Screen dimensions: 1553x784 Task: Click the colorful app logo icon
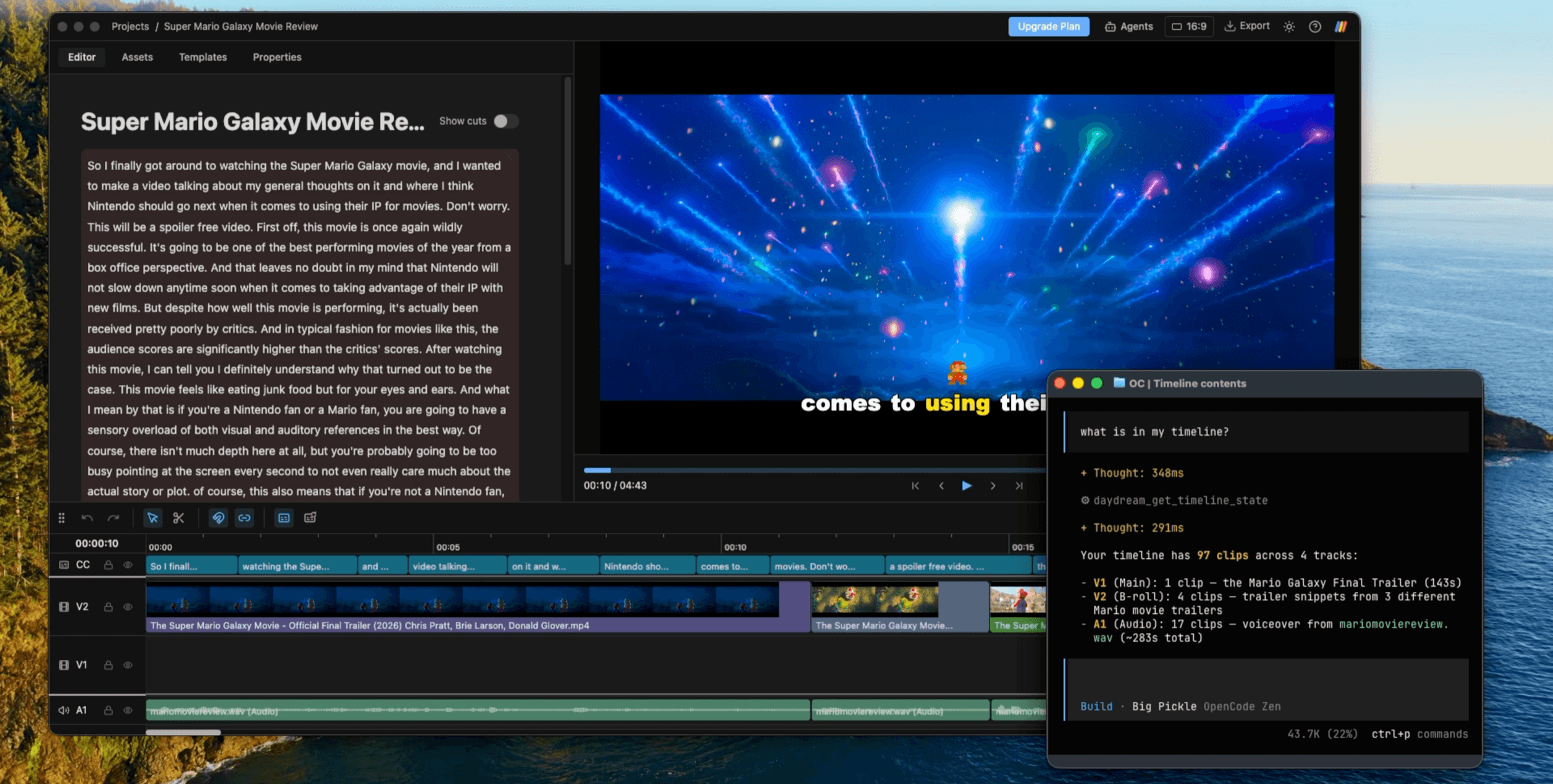click(1341, 27)
